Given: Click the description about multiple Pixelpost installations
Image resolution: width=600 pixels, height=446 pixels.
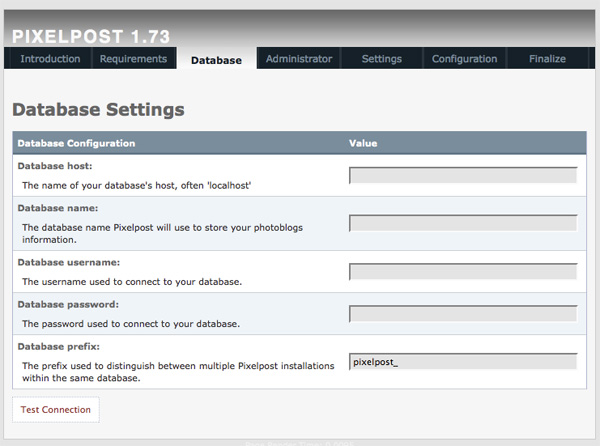Looking at the screenshot, I should (178, 372).
